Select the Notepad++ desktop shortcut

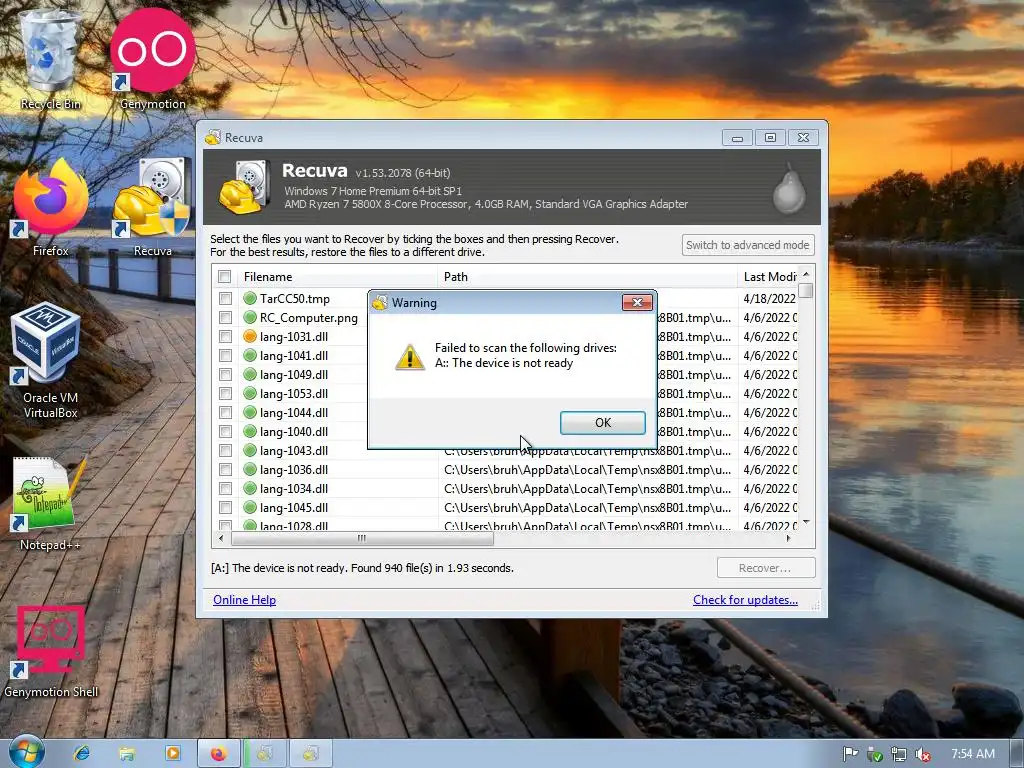(x=50, y=503)
